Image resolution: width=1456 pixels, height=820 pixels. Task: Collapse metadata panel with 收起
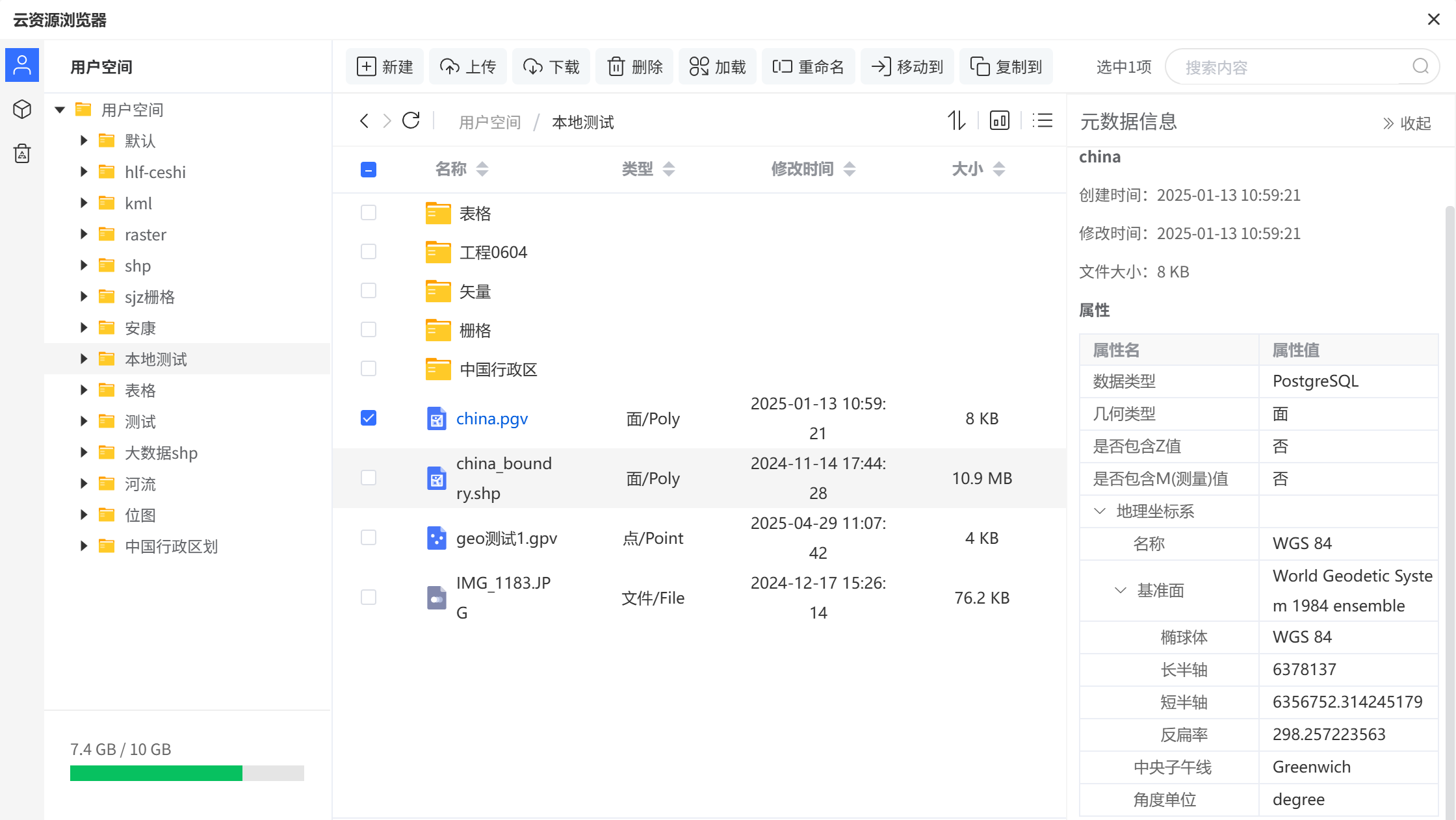[x=1407, y=123]
